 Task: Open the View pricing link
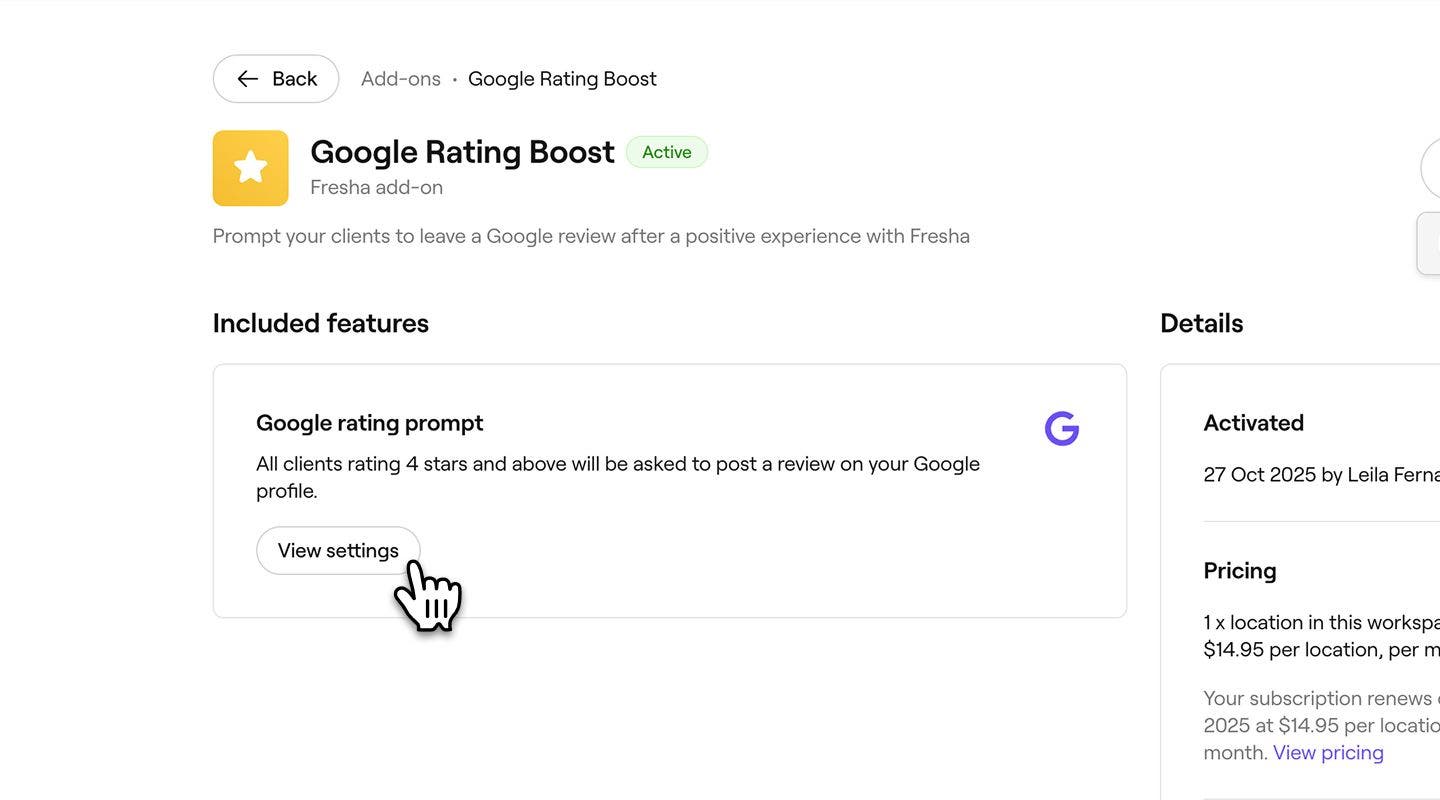[1328, 753]
